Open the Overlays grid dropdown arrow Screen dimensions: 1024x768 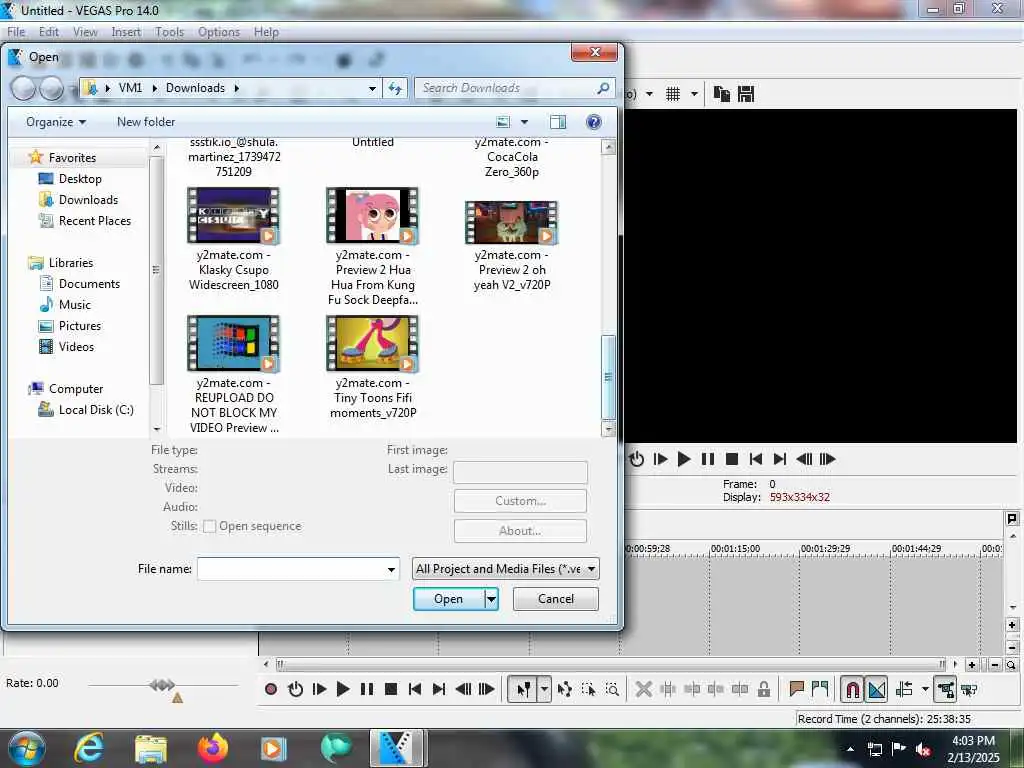tap(694, 94)
